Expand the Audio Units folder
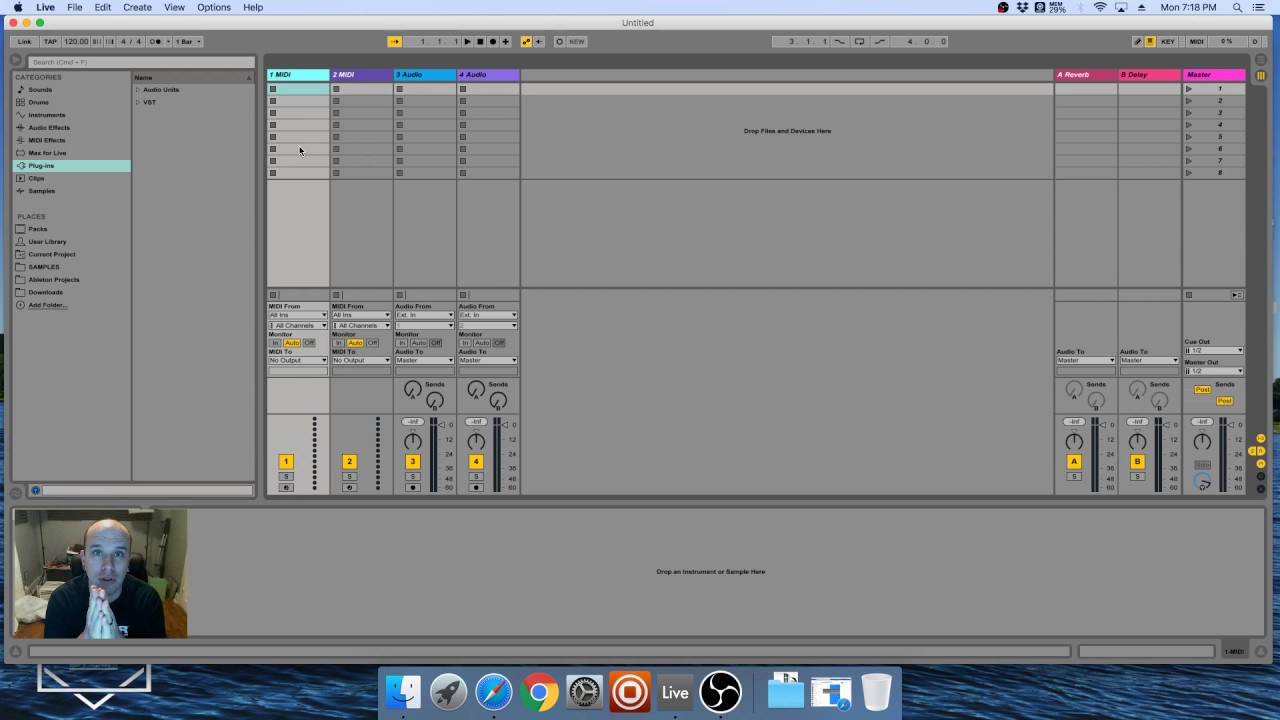 138,89
